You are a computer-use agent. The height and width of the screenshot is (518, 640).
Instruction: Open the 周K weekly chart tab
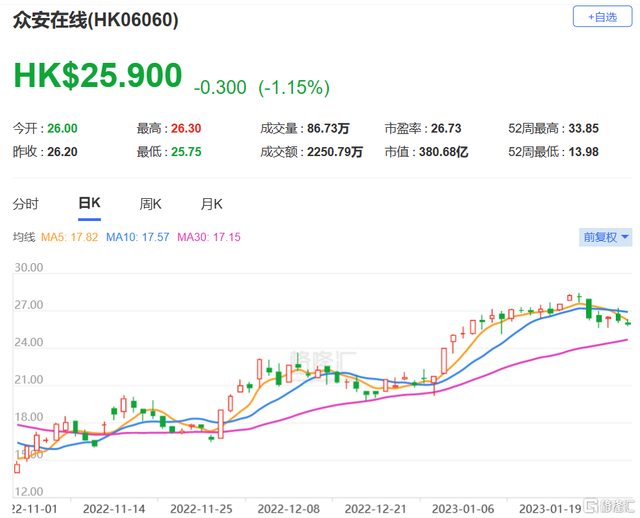150,204
